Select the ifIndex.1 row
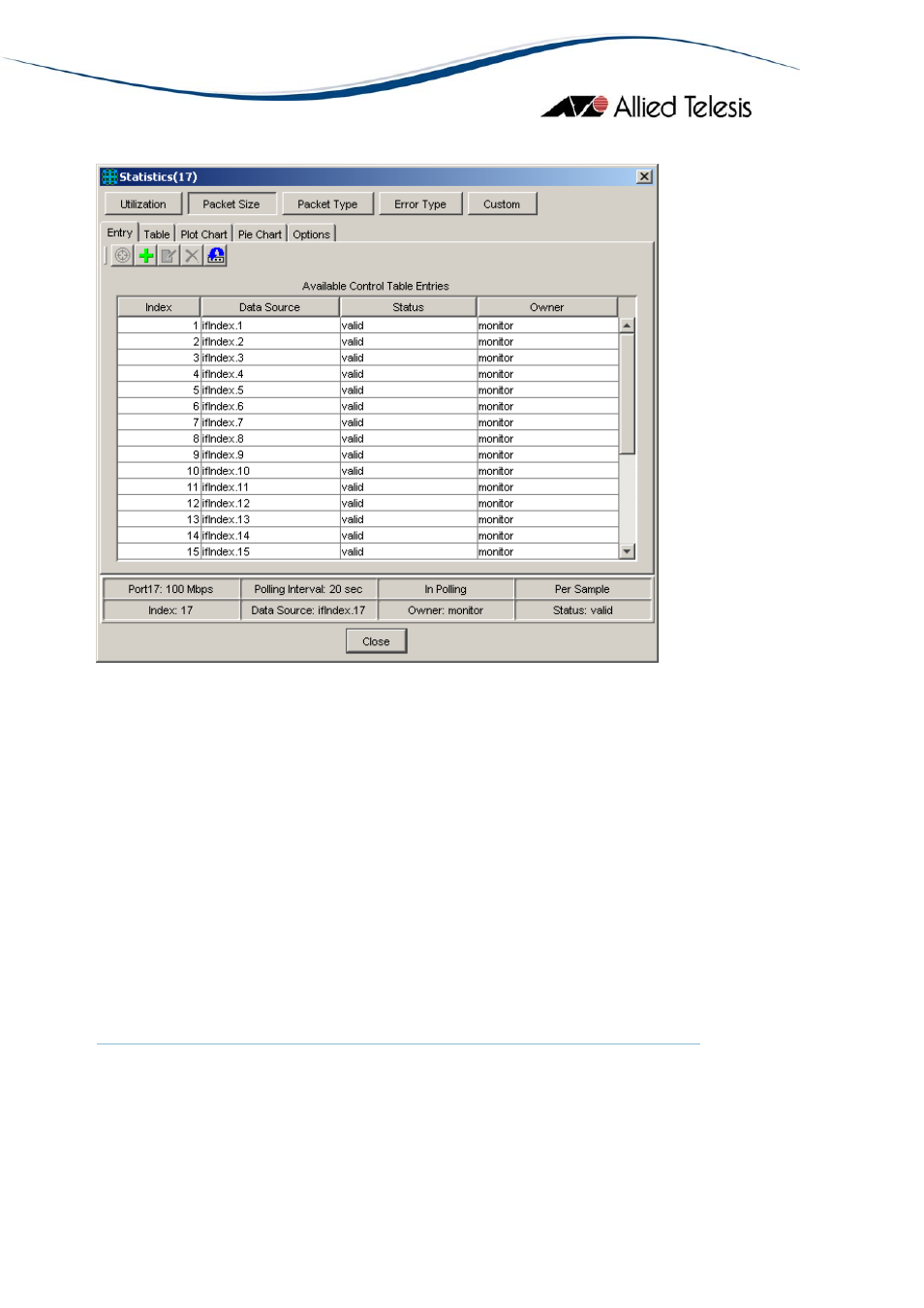The image size is (924, 1308). (368, 326)
